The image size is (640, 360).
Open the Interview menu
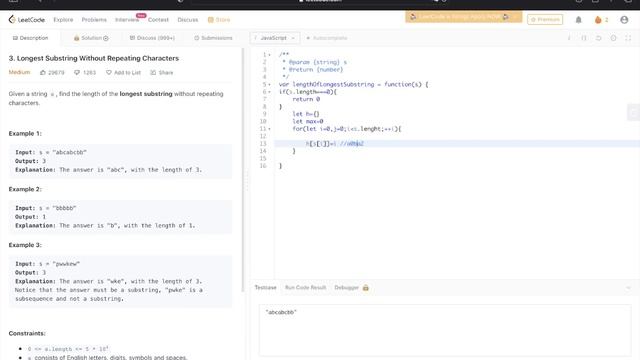coord(127,20)
